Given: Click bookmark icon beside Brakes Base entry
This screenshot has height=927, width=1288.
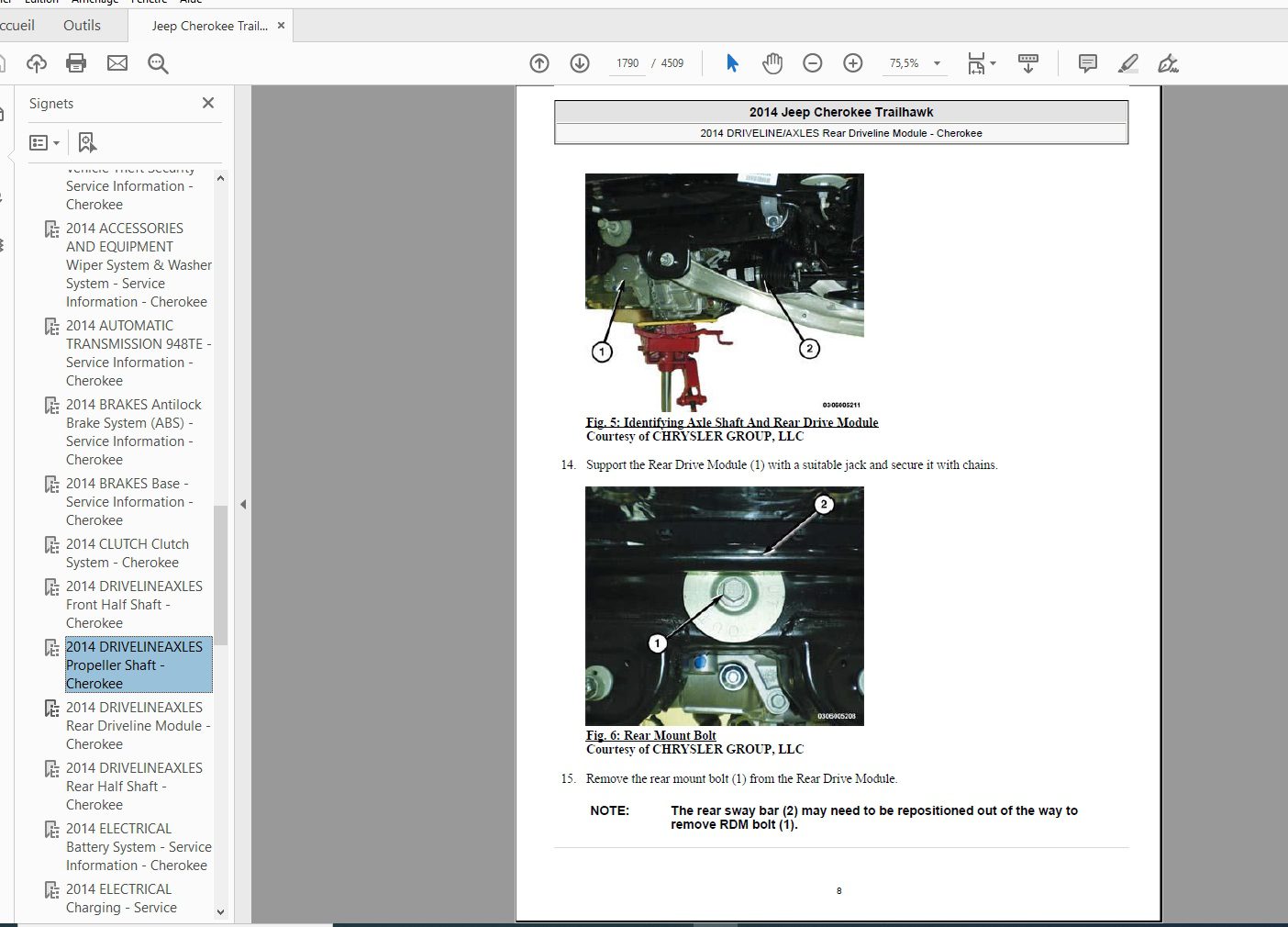Looking at the screenshot, I should coord(52,484).
